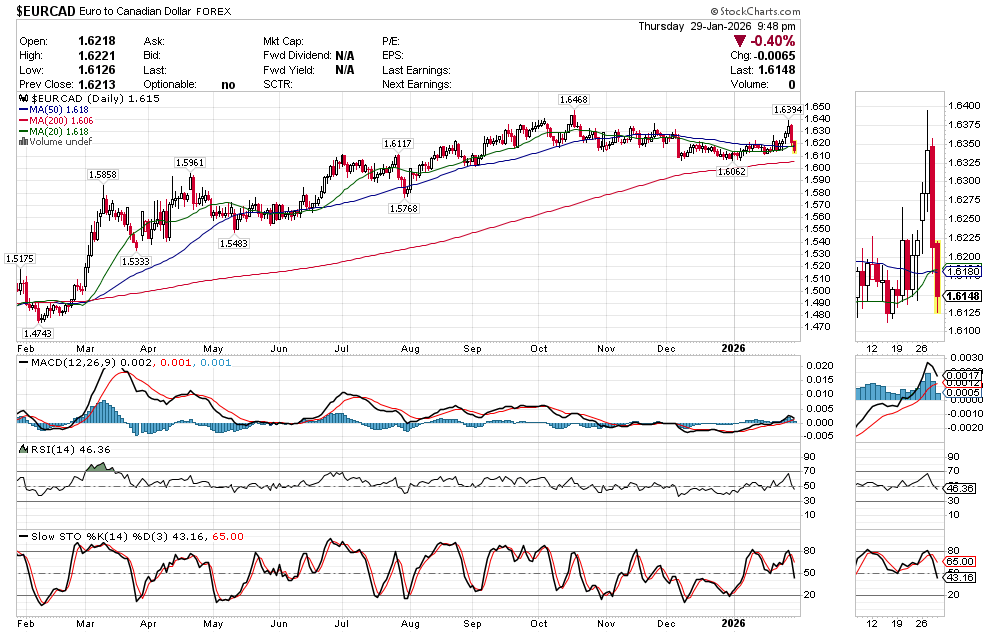Click the red MA(200) legend line marker
The width and height of the screenshot is (1000, 633).
24,121
